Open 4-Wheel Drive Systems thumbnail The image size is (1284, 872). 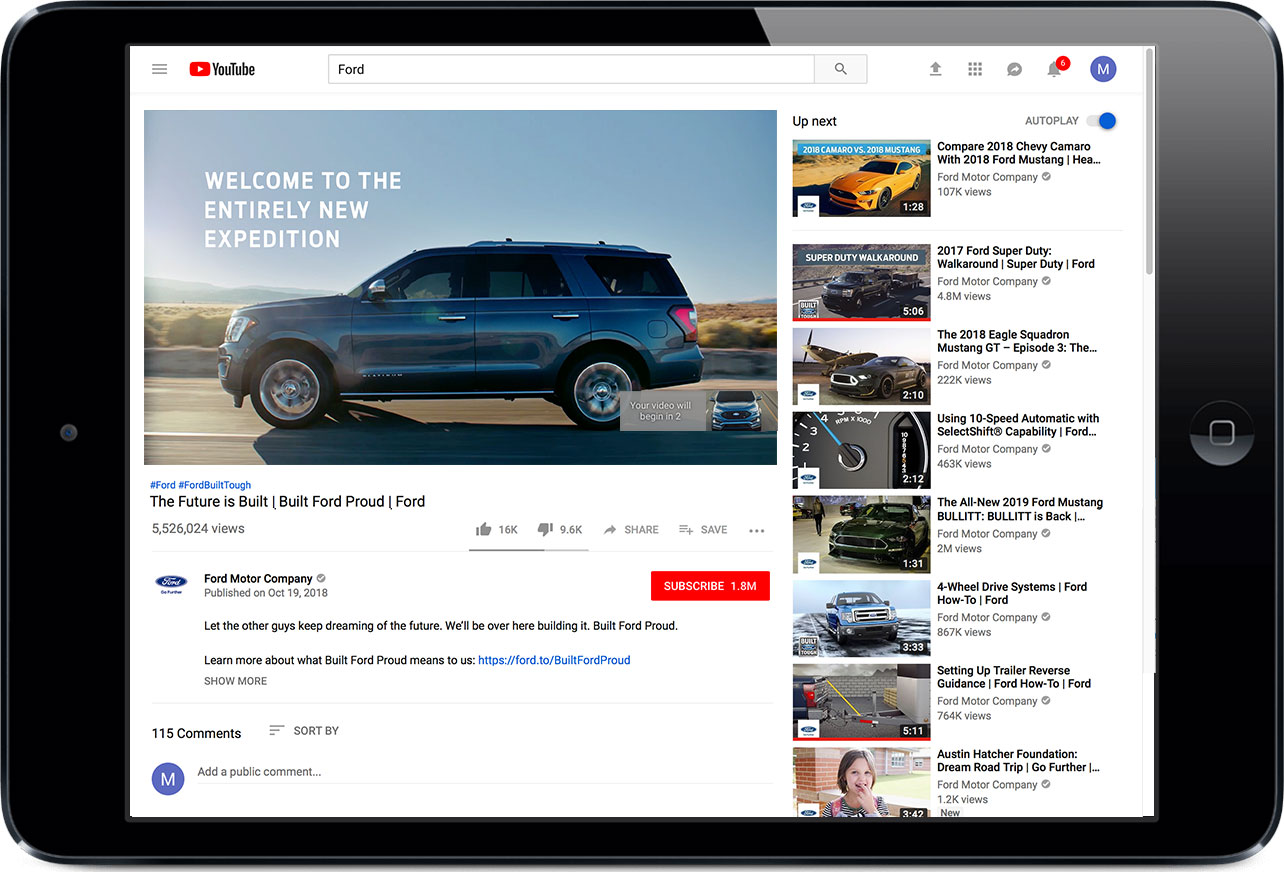(x=861, y=618)
